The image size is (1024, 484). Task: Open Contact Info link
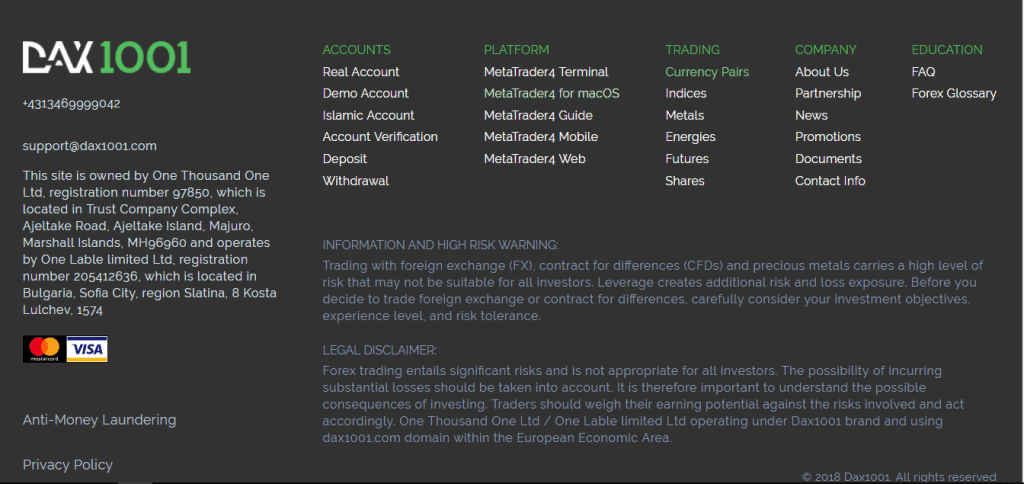[830, 181]
